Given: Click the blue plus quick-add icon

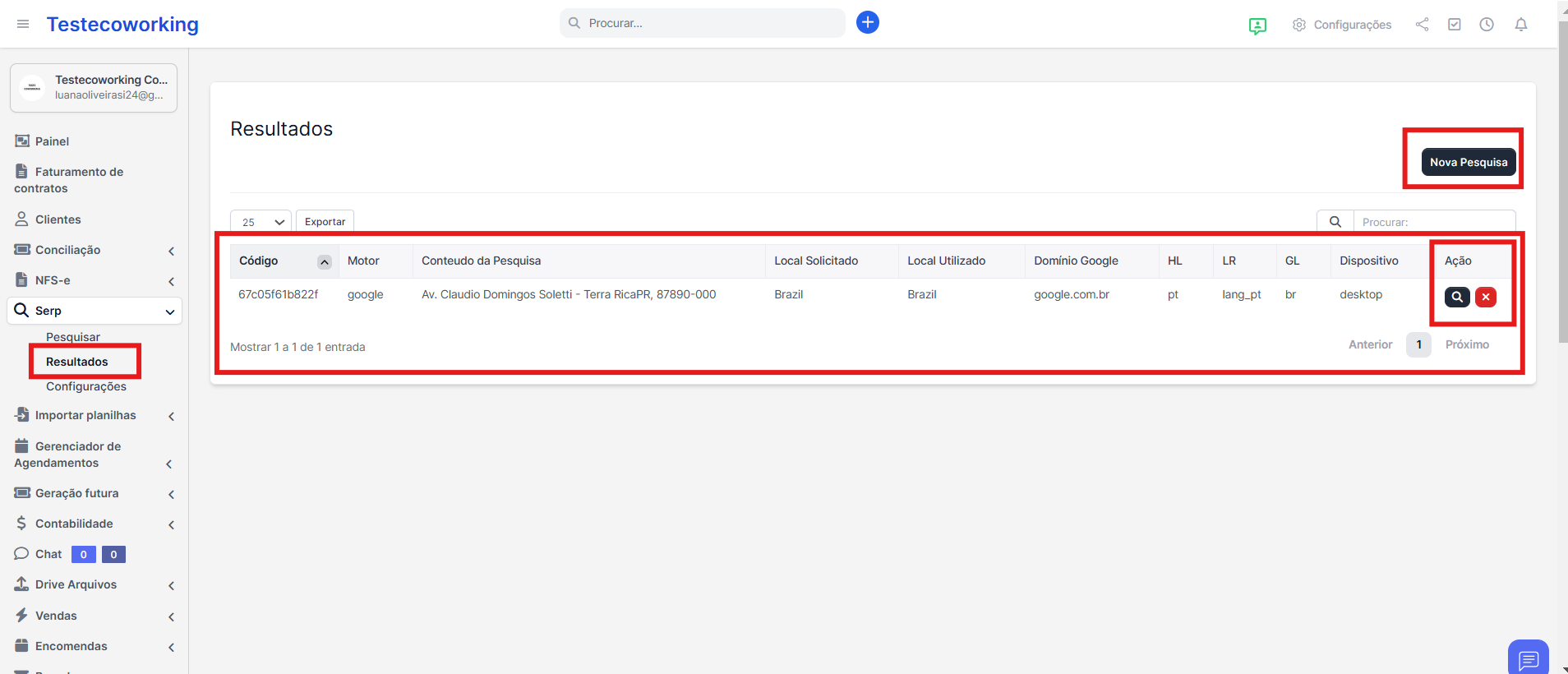Looking at the screenshot, I should [867, 22].
